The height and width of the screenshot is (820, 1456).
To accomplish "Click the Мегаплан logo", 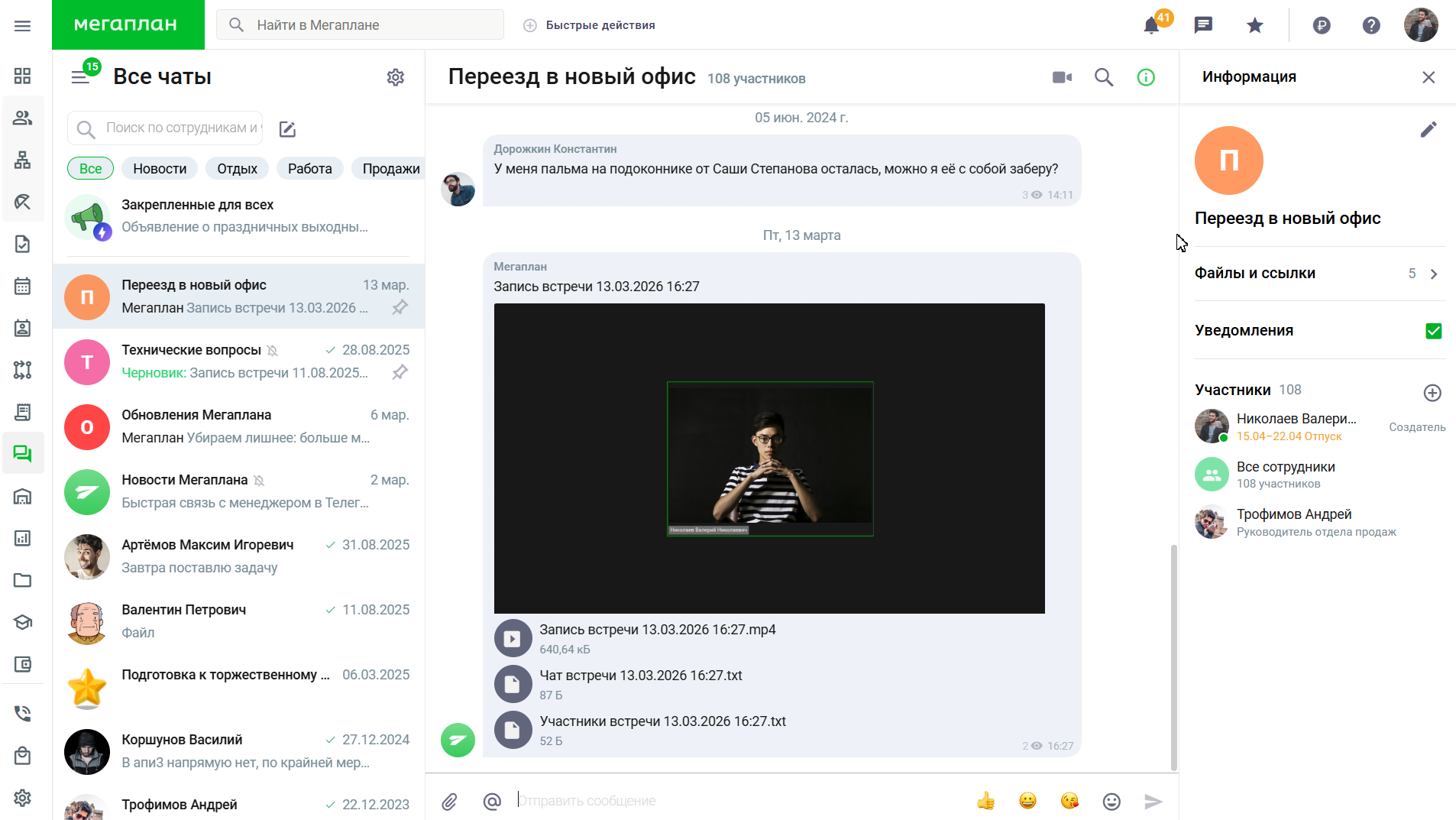I will click(x=128, y=24).
